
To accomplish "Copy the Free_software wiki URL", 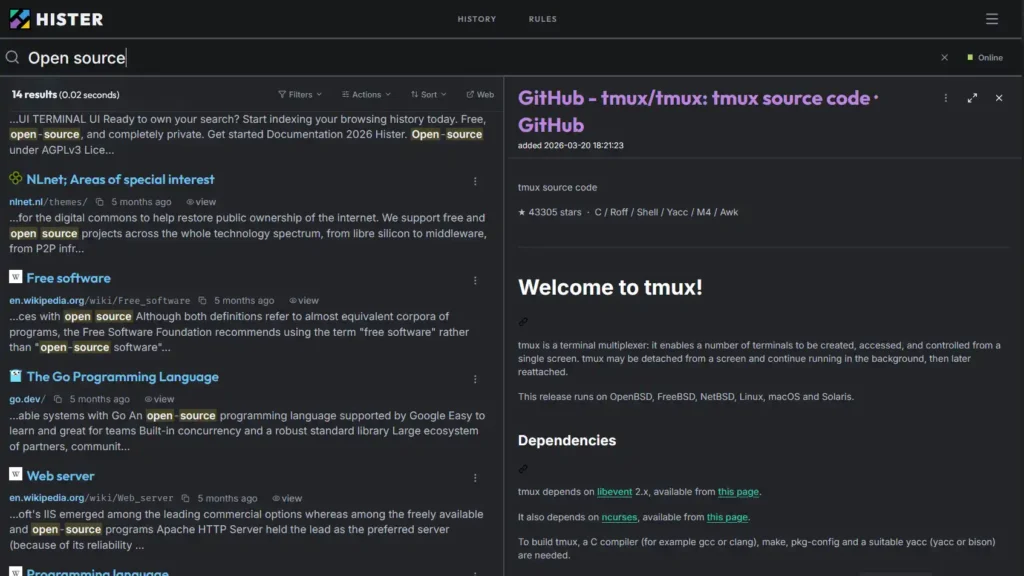I will [x=202, y=300].
